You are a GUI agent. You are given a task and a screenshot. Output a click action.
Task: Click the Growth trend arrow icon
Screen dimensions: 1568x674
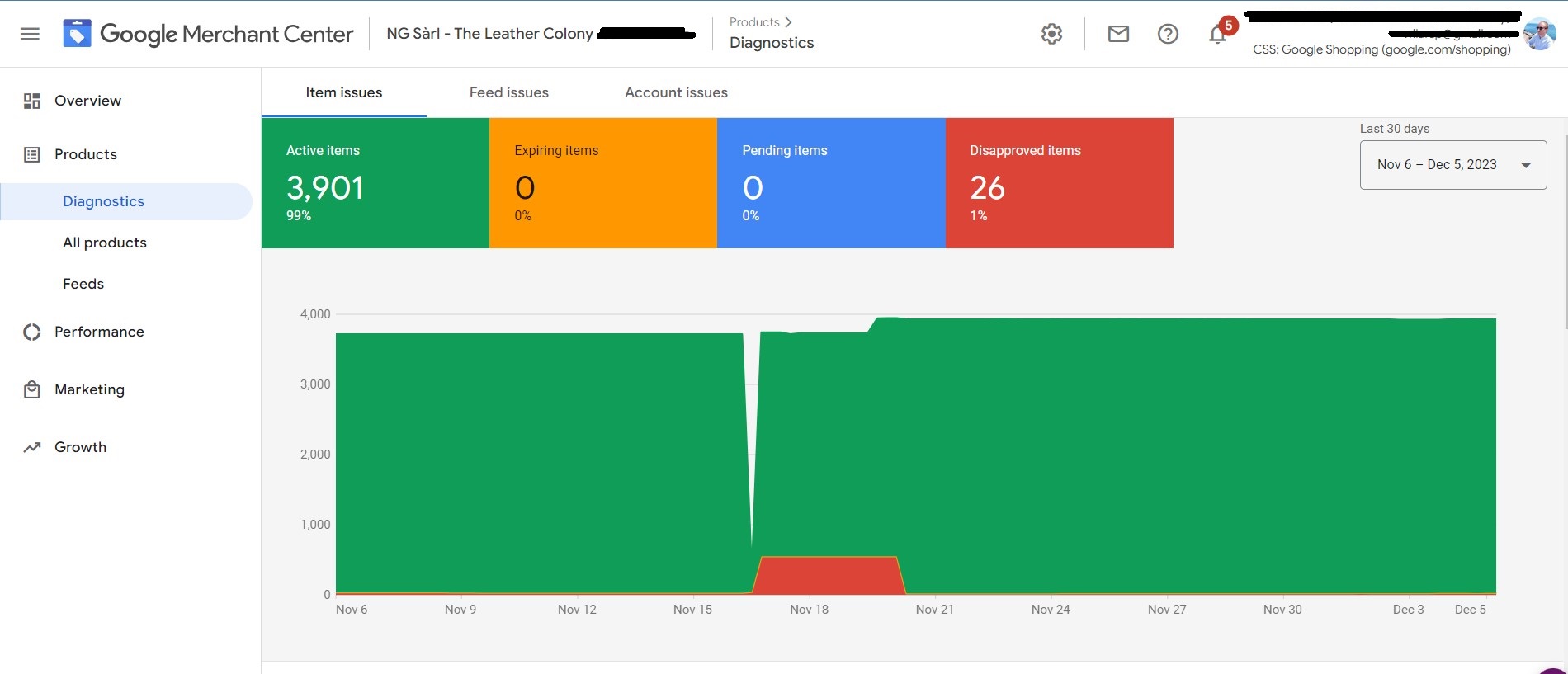[31, 447]
